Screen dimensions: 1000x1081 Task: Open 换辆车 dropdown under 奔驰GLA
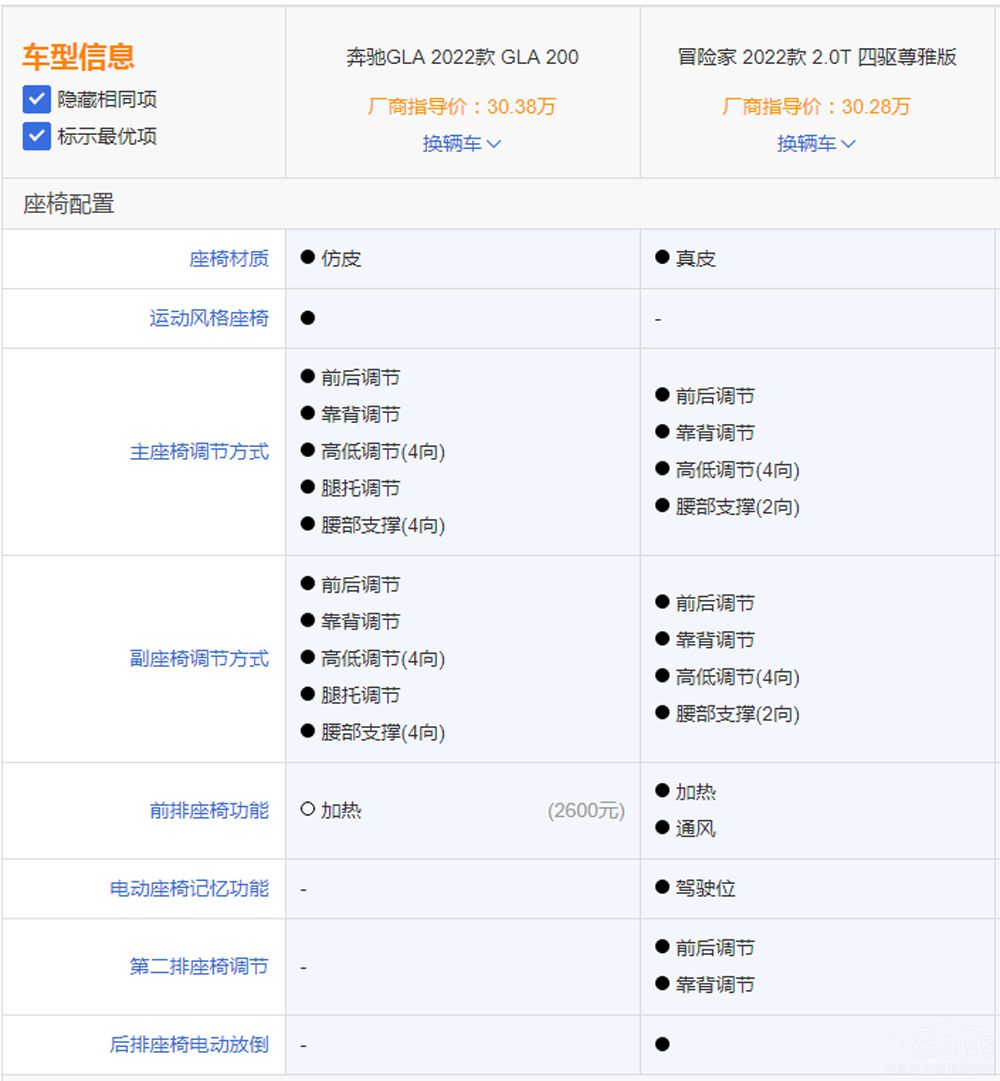[x=462, y=144]
